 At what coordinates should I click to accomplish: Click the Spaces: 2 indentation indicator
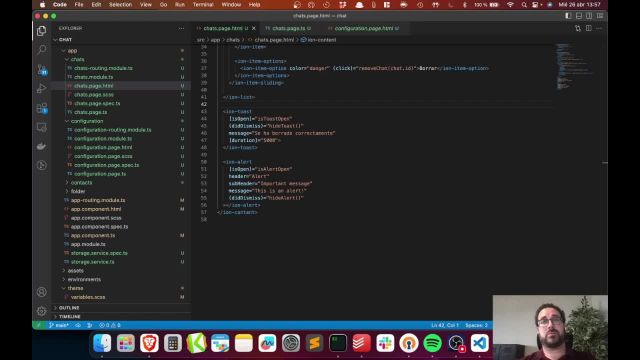476,325
